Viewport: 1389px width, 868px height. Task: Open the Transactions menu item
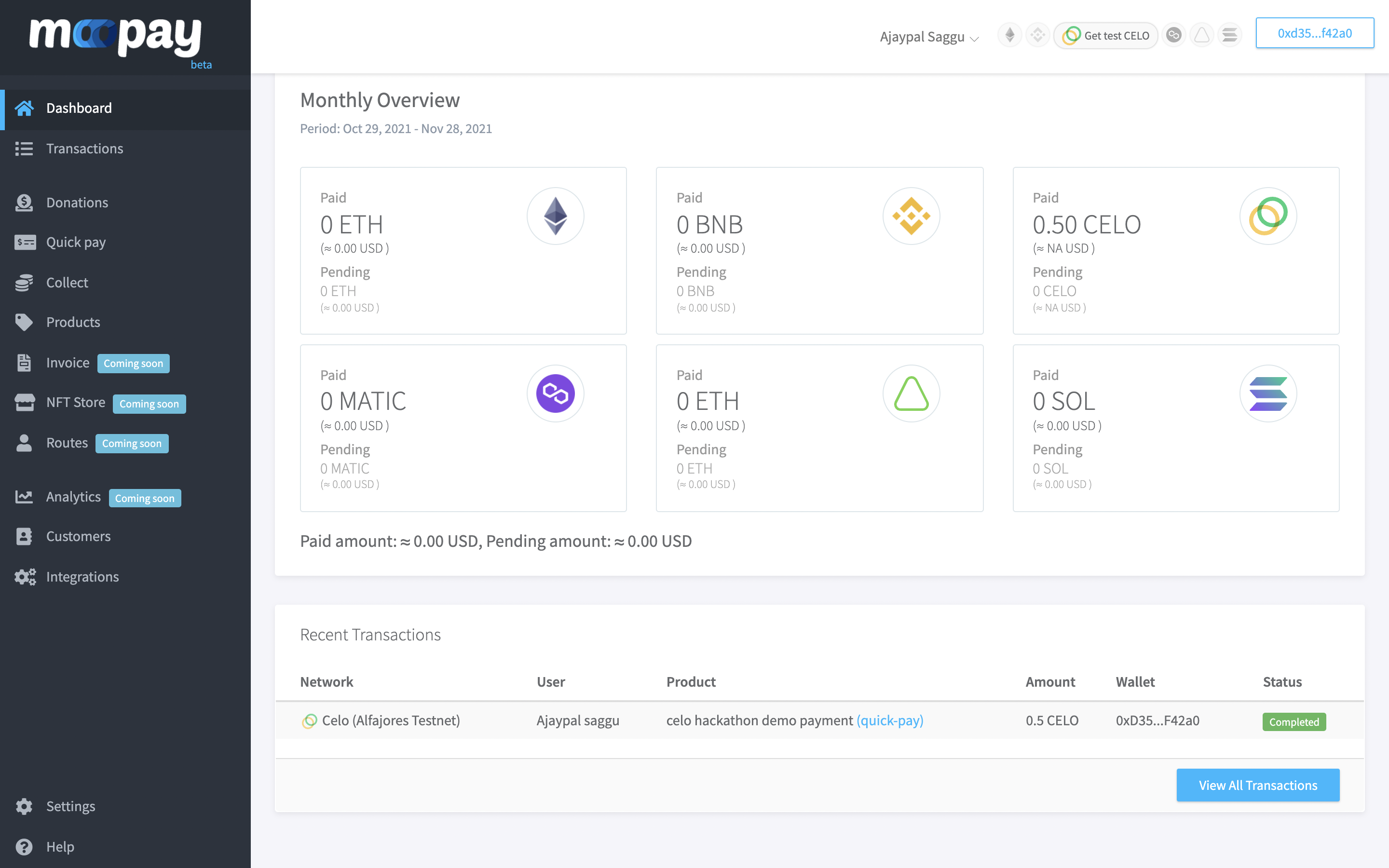point(84,149)
